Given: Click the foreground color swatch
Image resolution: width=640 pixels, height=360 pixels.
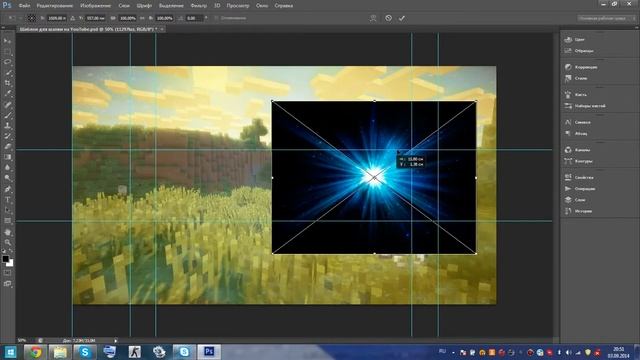Looking at the screenshot, I should click(x=5, y=258).
